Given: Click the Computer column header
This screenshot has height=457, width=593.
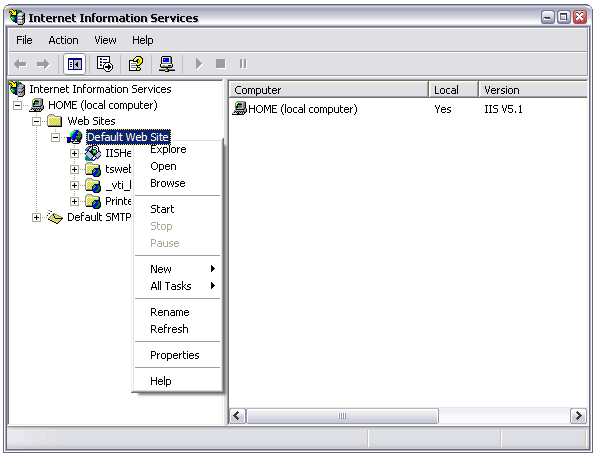Looking at the screenshot, I should point(329,90).
